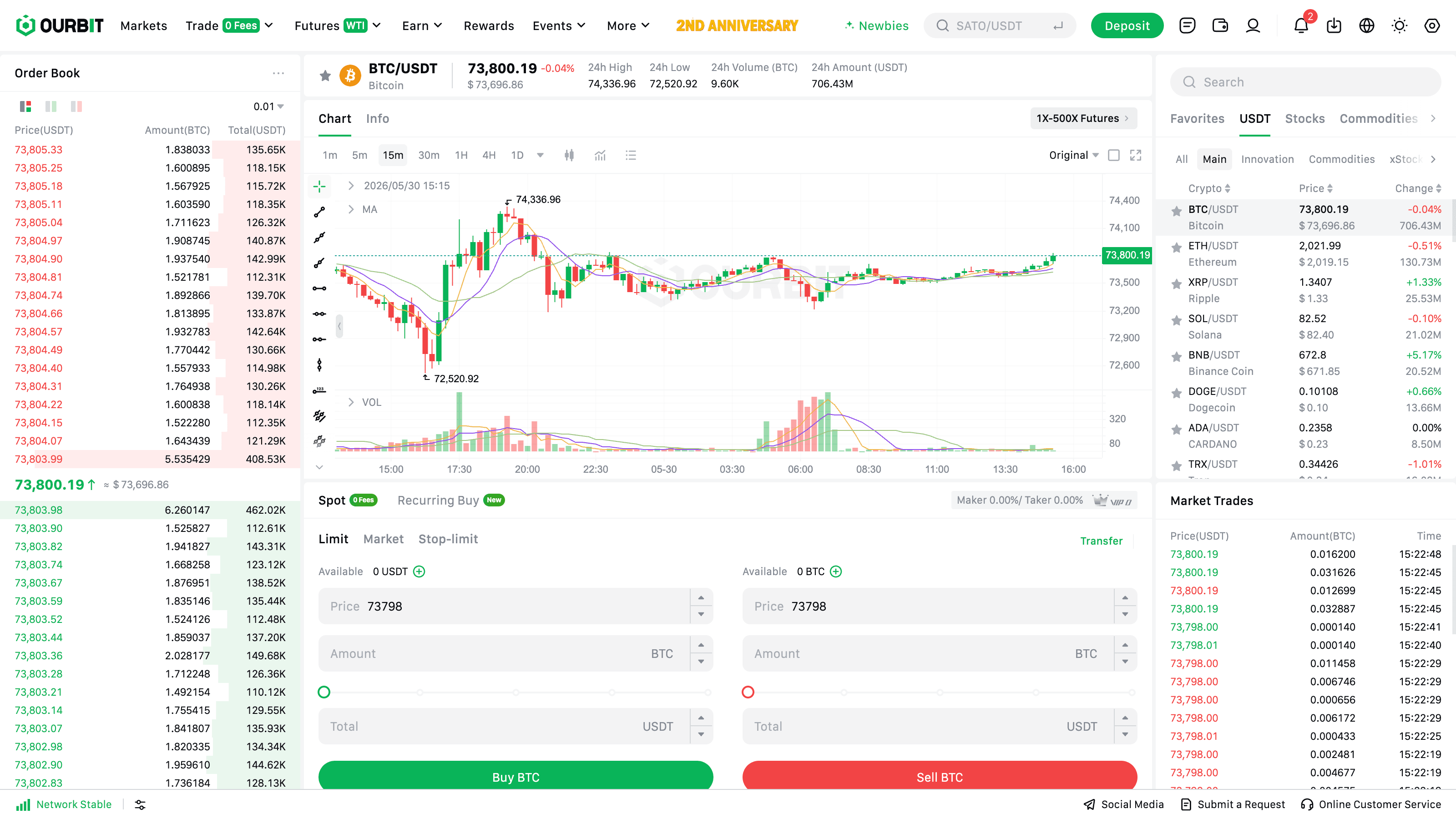Favorite XRP/USDT with its star

(1176, 283)
